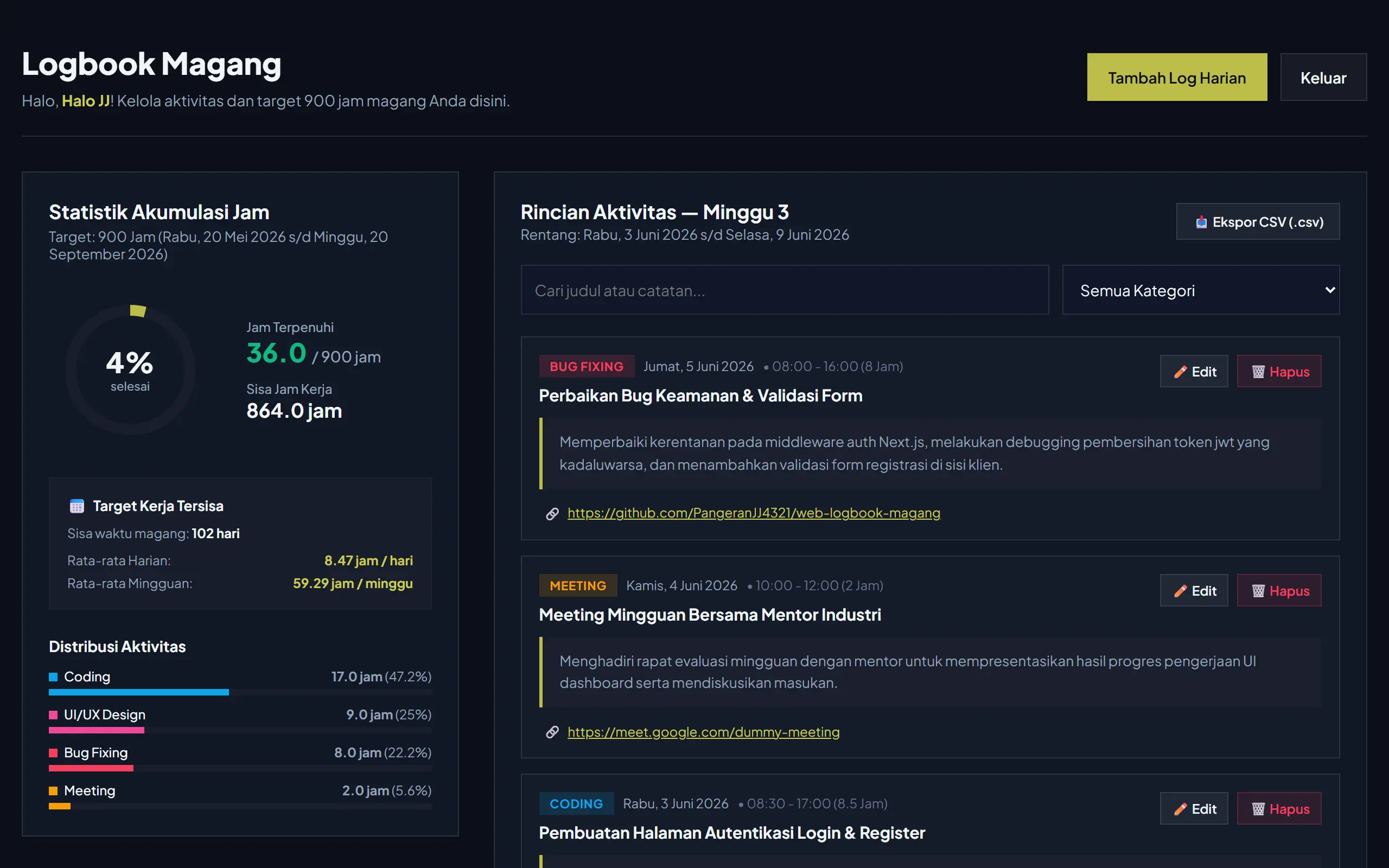Click the Statistik Akumulasi Jam heading
1389x868 pixels.
[x=159, y=213]
